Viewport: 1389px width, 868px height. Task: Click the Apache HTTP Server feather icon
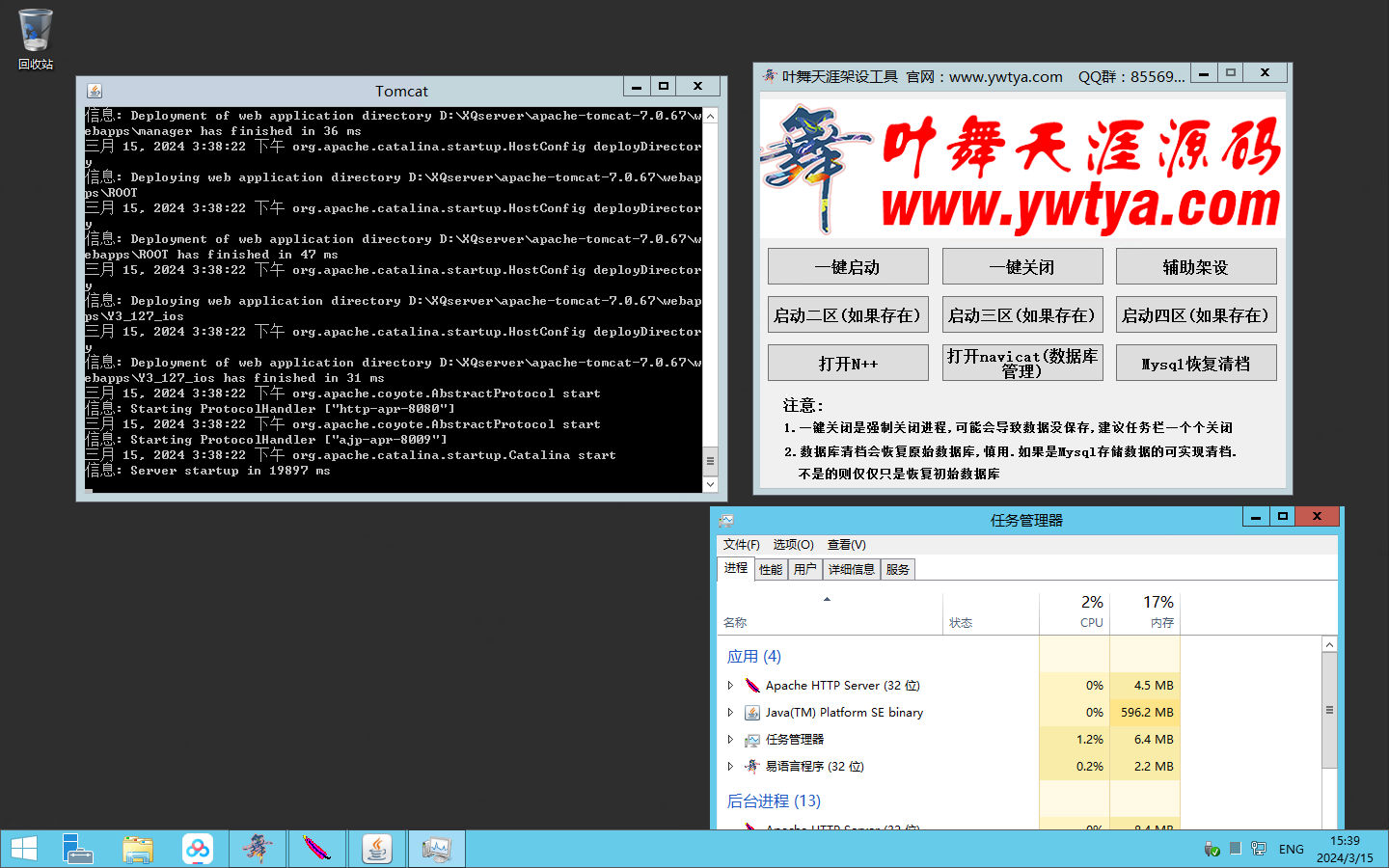coord(752,686)
